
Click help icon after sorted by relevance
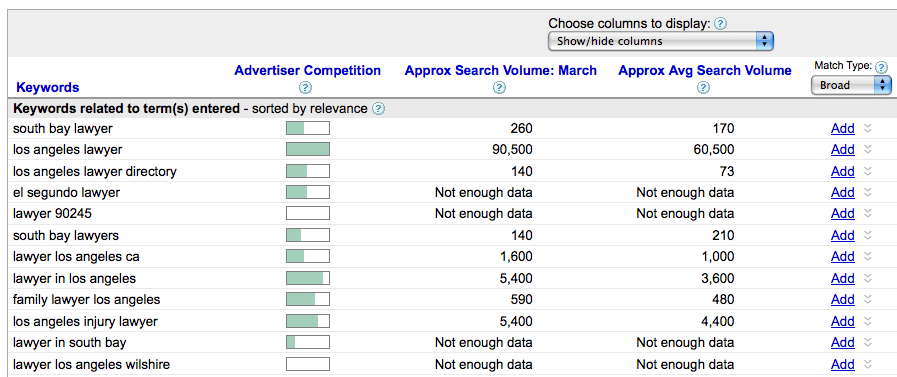378,109
